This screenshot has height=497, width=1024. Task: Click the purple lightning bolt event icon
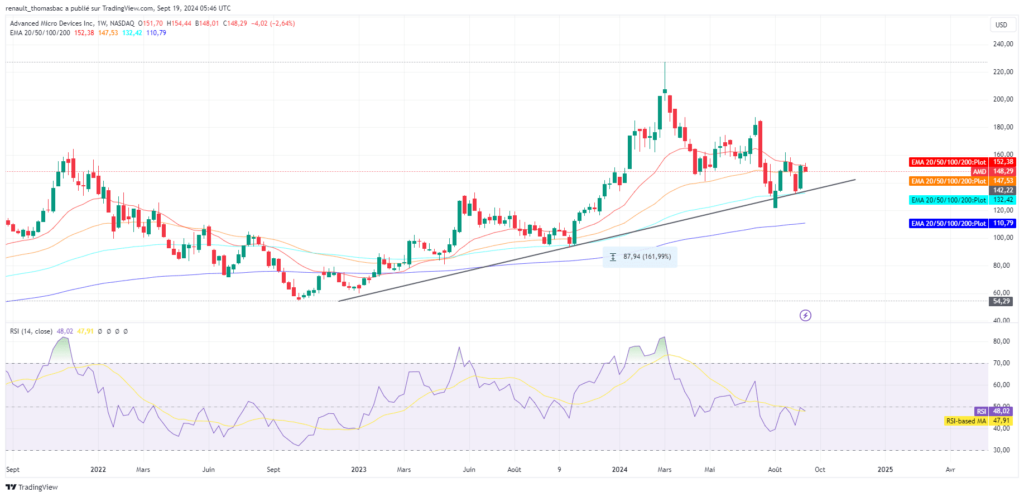[x=806, y=315]
